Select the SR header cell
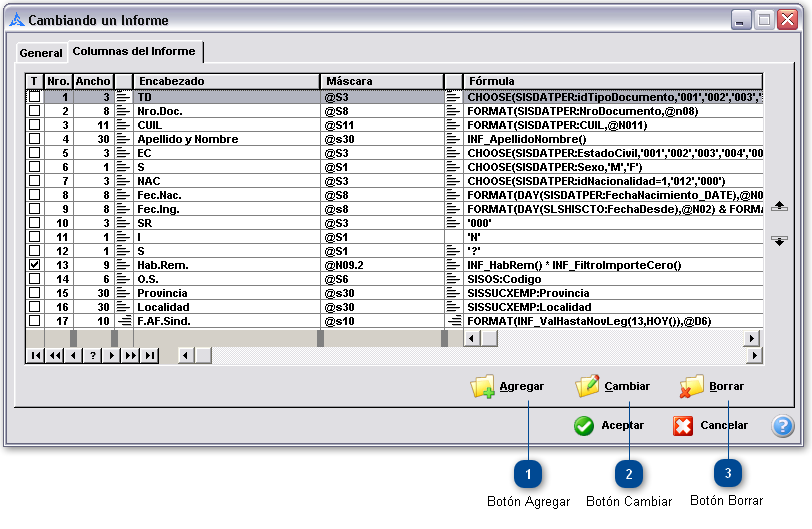 pyautogui.click(x=227, y=223)
